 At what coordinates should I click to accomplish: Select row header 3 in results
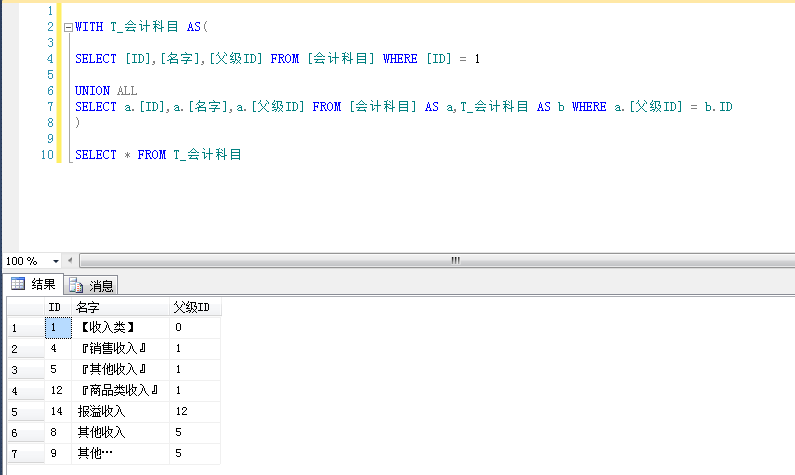(x=26, y=370)
